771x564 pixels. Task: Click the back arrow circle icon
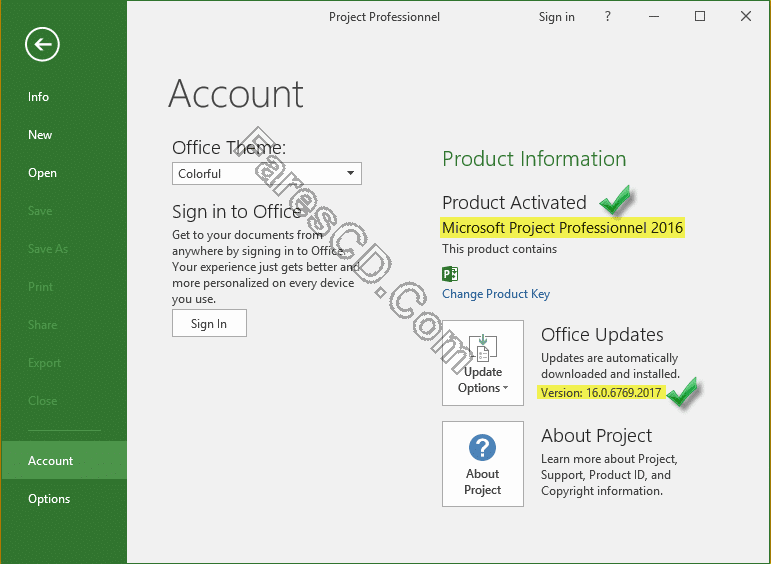[x=42, y=44]
